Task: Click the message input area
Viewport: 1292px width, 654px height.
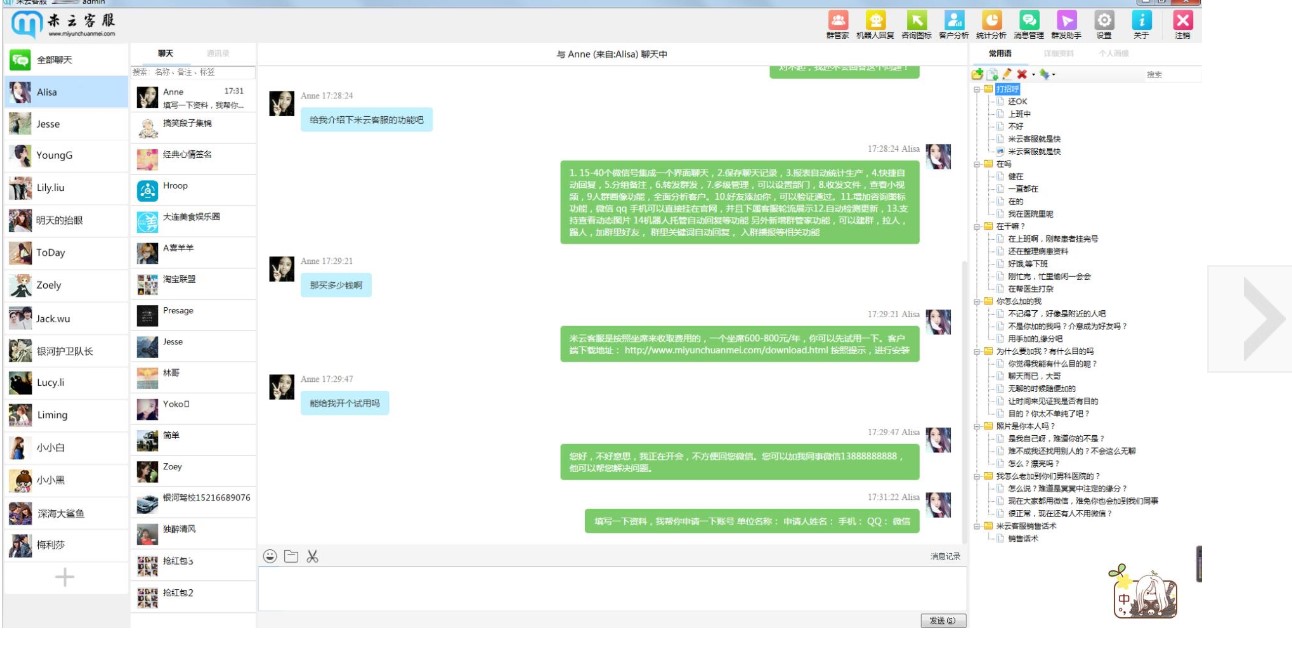Action: (x=612, y=589)
